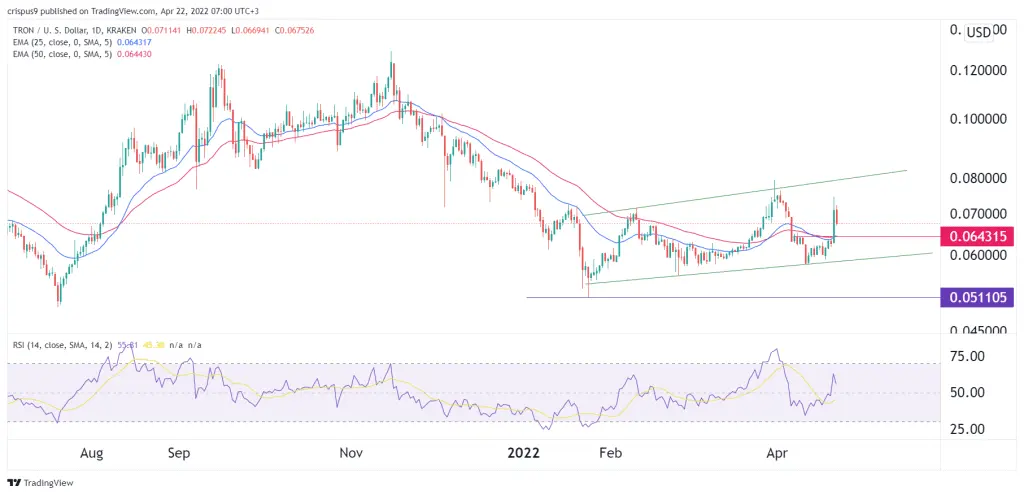Click the 0.064315 red price label
Viewport: 1024px width, 495px height.
tap(976, 237)
